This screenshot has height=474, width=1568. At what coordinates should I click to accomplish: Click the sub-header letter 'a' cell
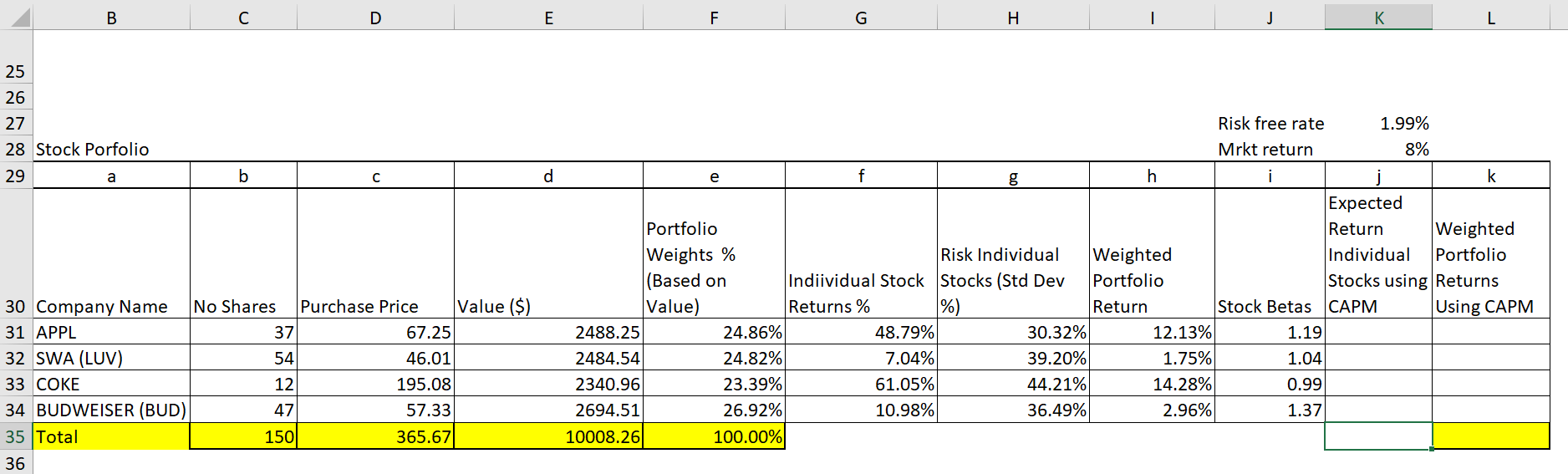tap(112, 176)
